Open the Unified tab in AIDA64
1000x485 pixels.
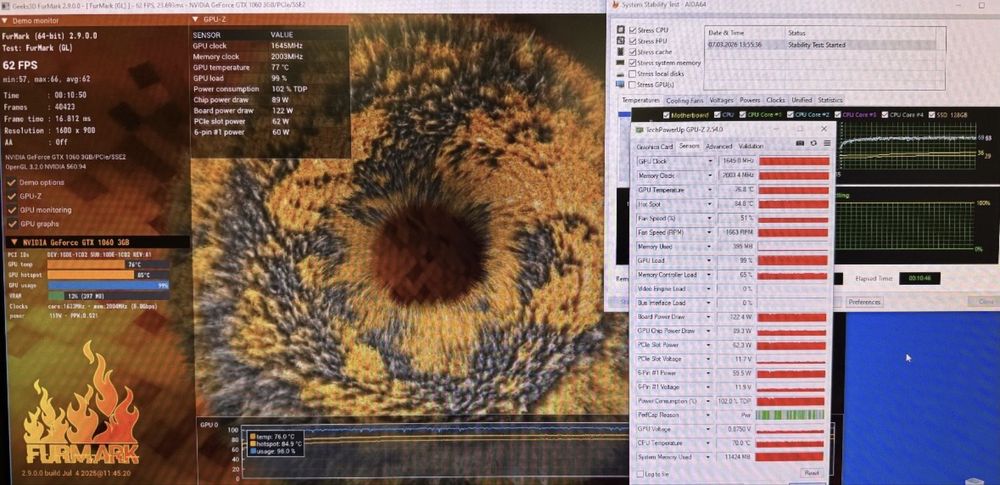[x=802, y=100]
